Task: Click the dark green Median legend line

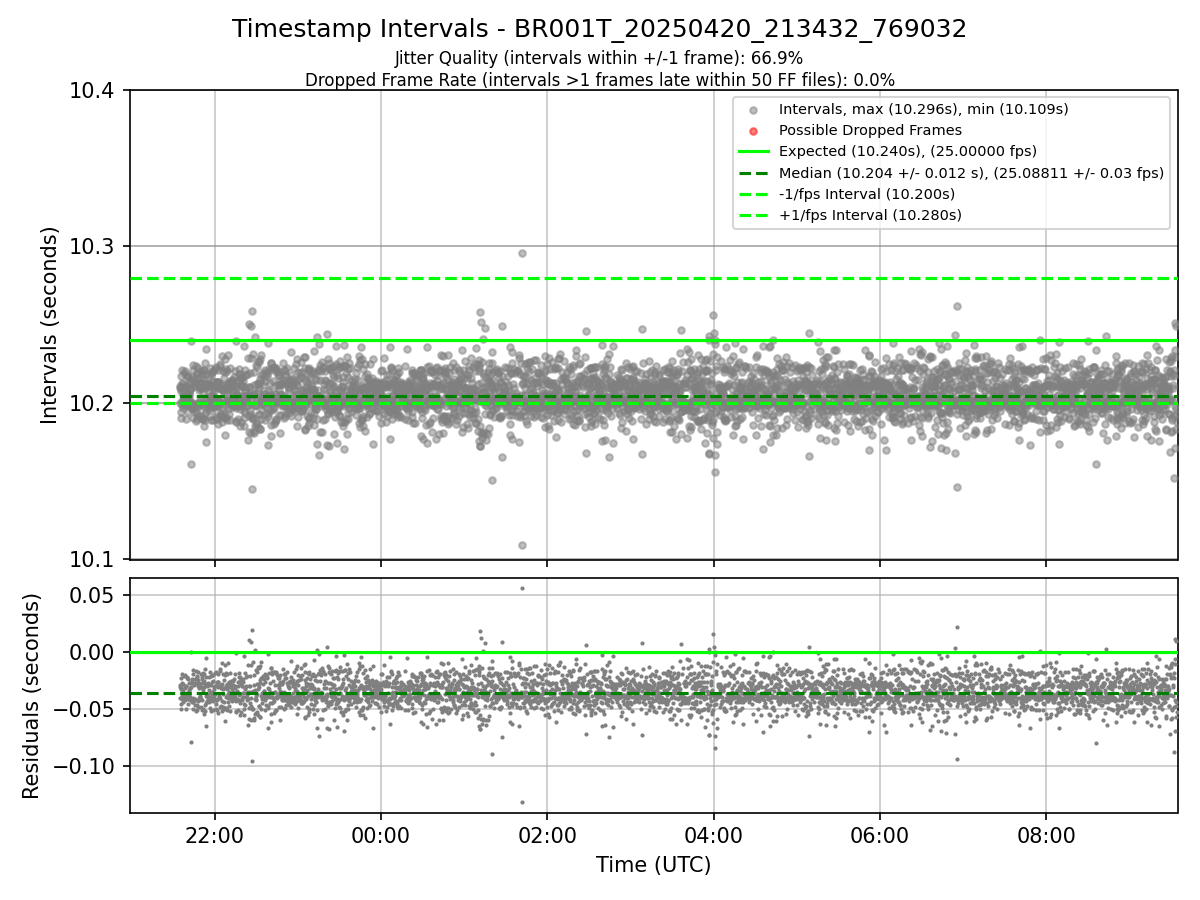Action: 754,173
